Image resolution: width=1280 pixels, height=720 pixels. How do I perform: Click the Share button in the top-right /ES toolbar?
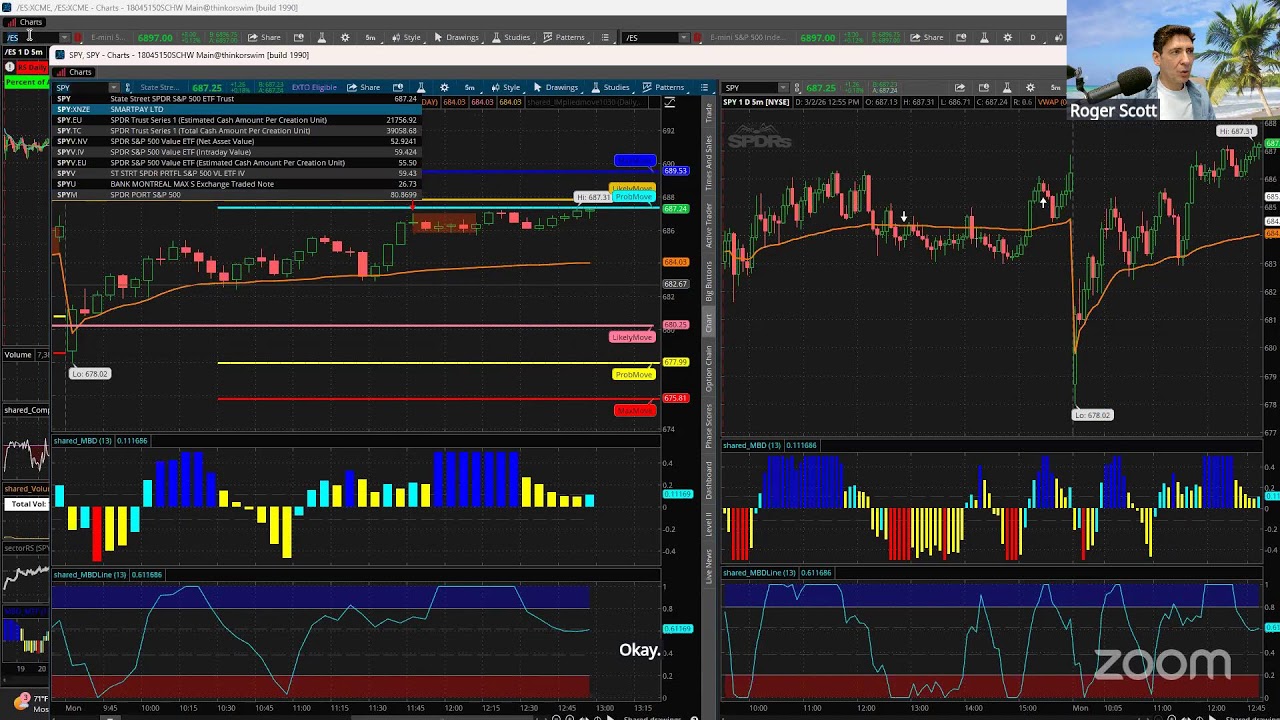(927, 38)
